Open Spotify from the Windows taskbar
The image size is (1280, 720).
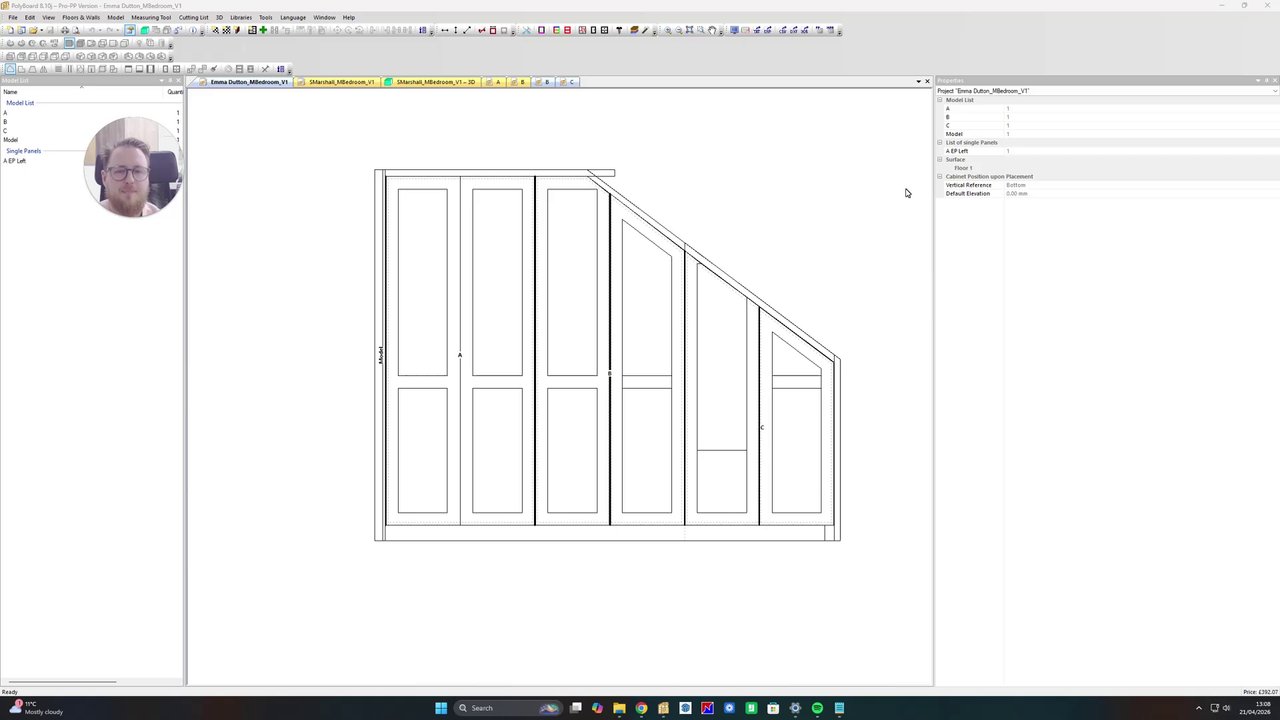pyautogui.click(x=817, y=708)
